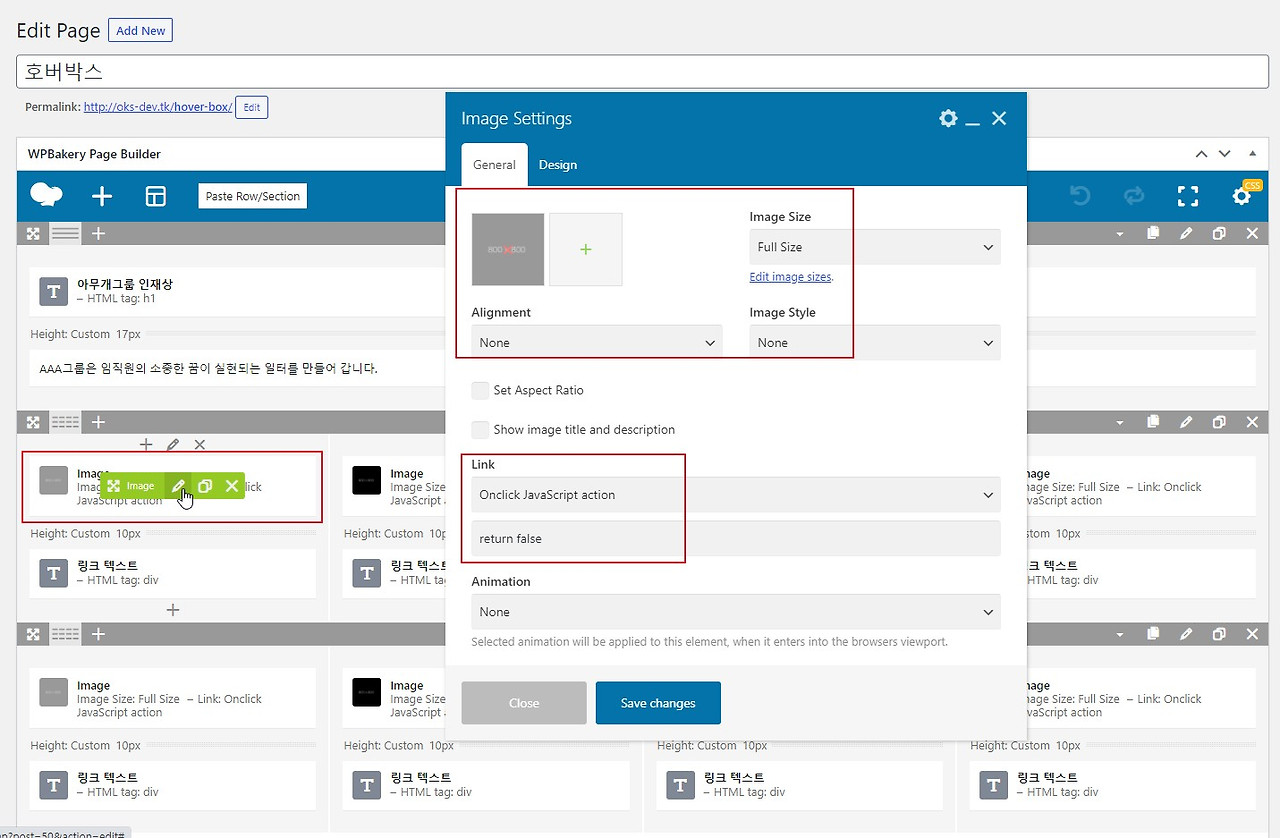
Task: Delete the column above the hovered Image
Action: (200, 444)
